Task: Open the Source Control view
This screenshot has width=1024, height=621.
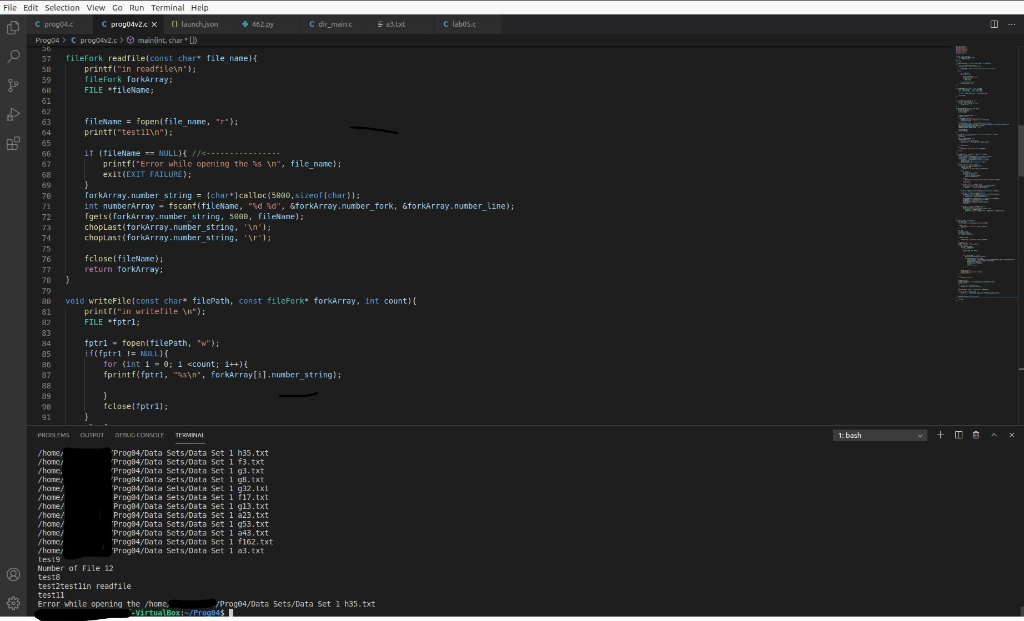Action: pos(13,86)
